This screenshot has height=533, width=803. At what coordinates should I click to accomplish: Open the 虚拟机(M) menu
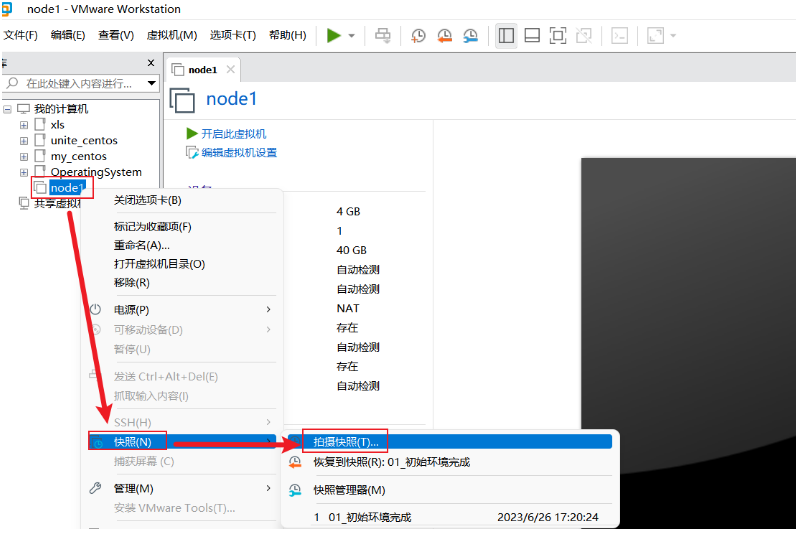[x=172, y=35]
